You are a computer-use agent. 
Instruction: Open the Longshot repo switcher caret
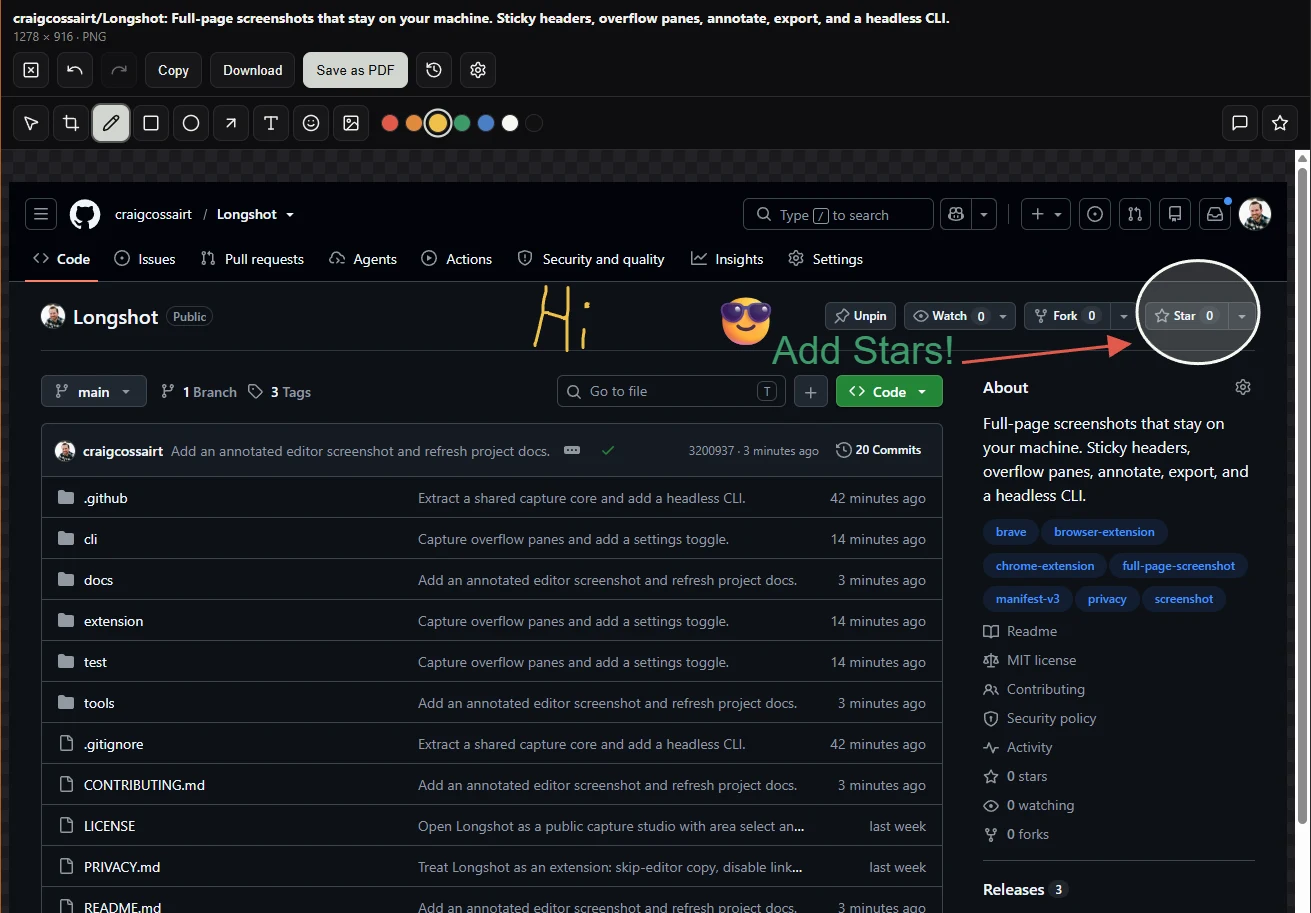(x=290, y=215)
